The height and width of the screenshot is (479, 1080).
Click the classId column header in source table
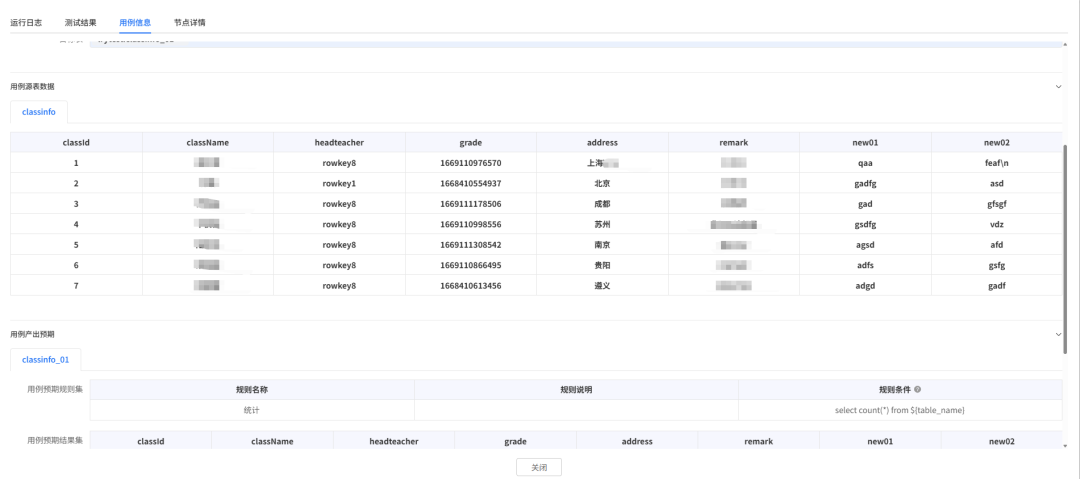click(x=76, y=143)
